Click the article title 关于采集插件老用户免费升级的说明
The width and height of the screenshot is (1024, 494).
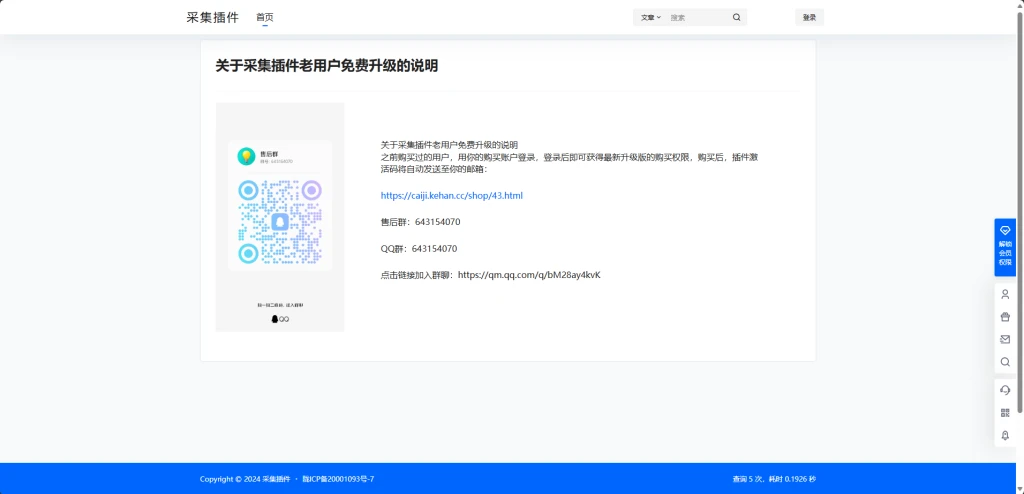coord(327,66)
